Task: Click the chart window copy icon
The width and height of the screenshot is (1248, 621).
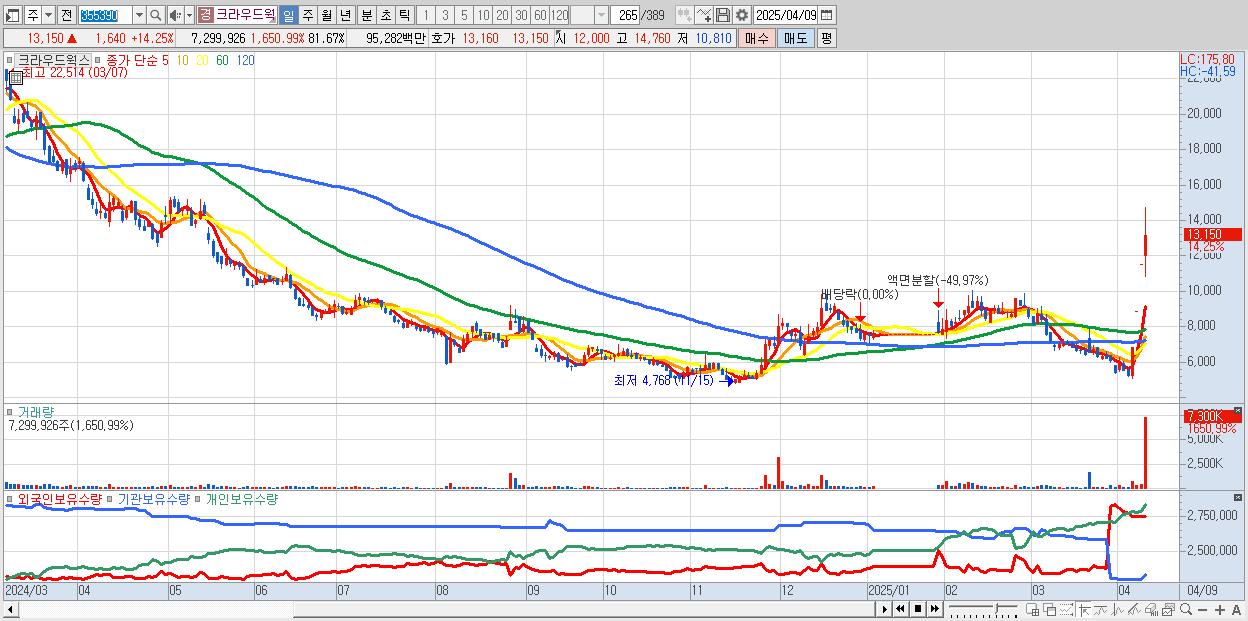Action: click(x=1168, y=609)
